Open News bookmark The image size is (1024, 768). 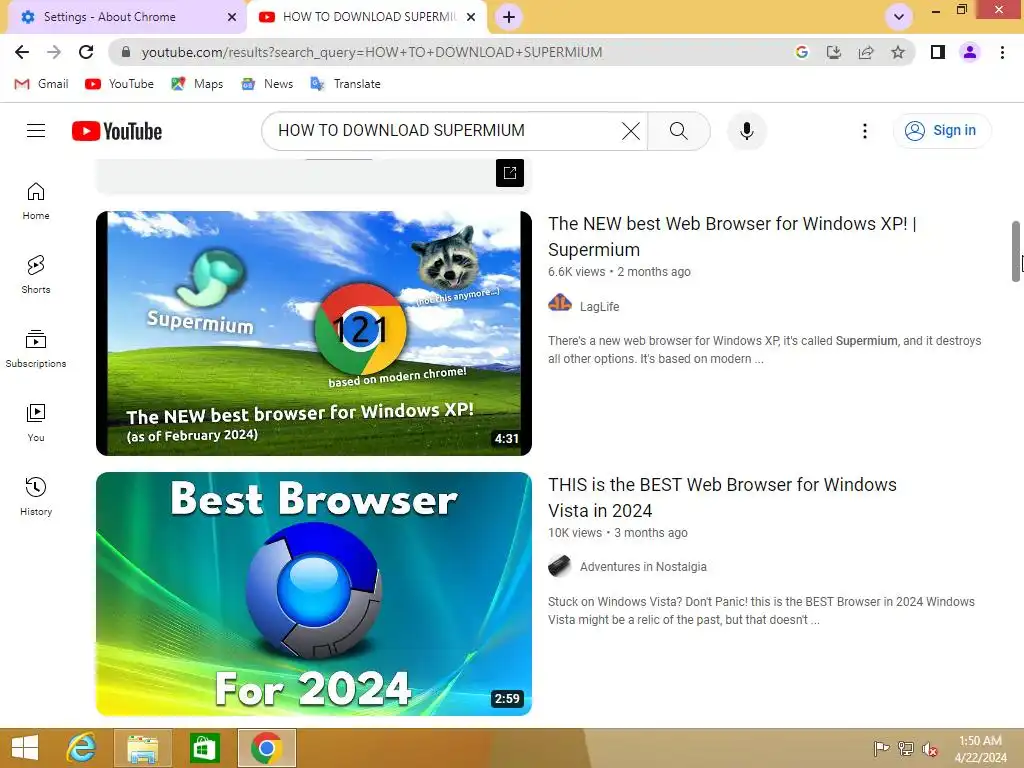(x=267, y=84)
